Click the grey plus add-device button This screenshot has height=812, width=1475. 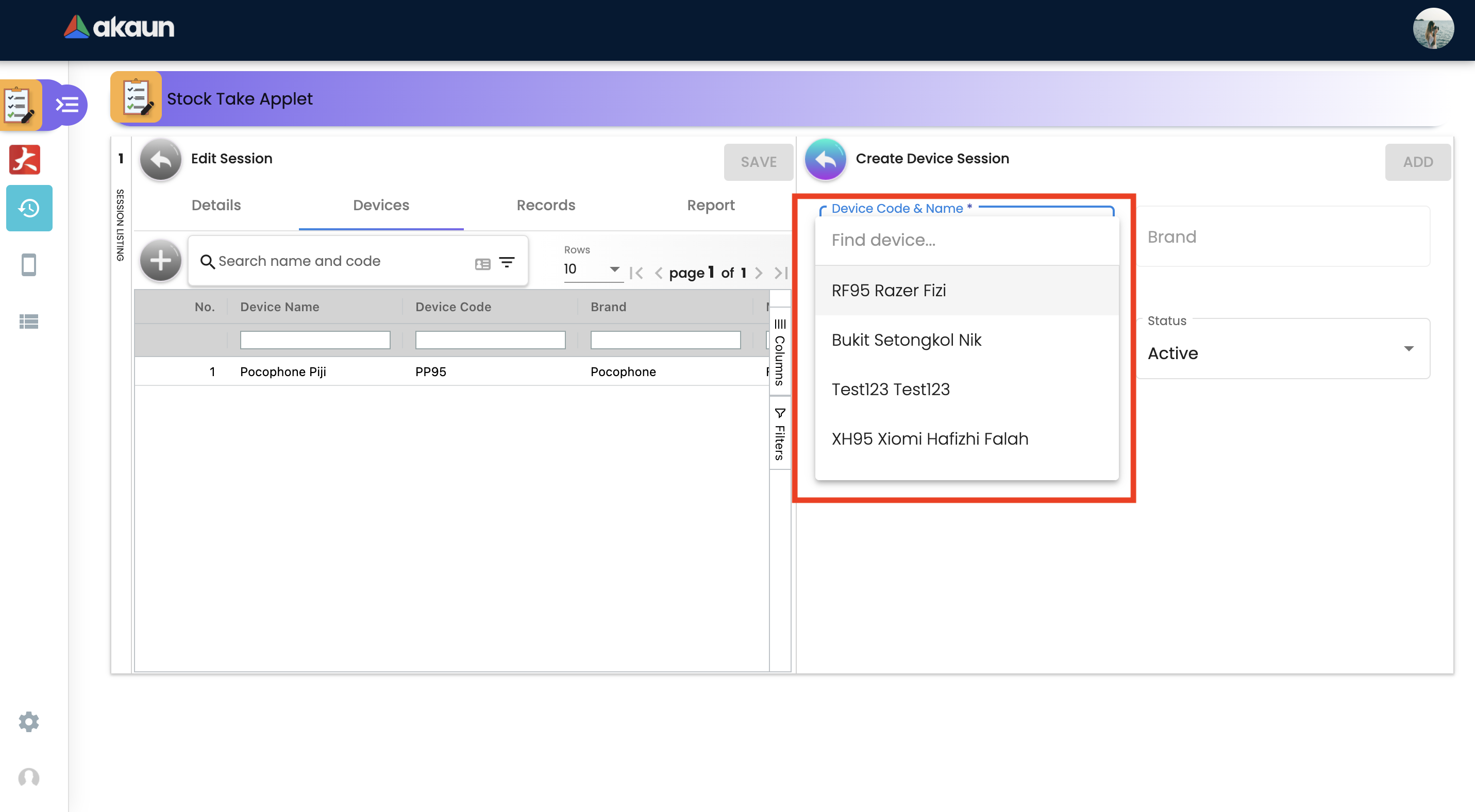point(160,260)
